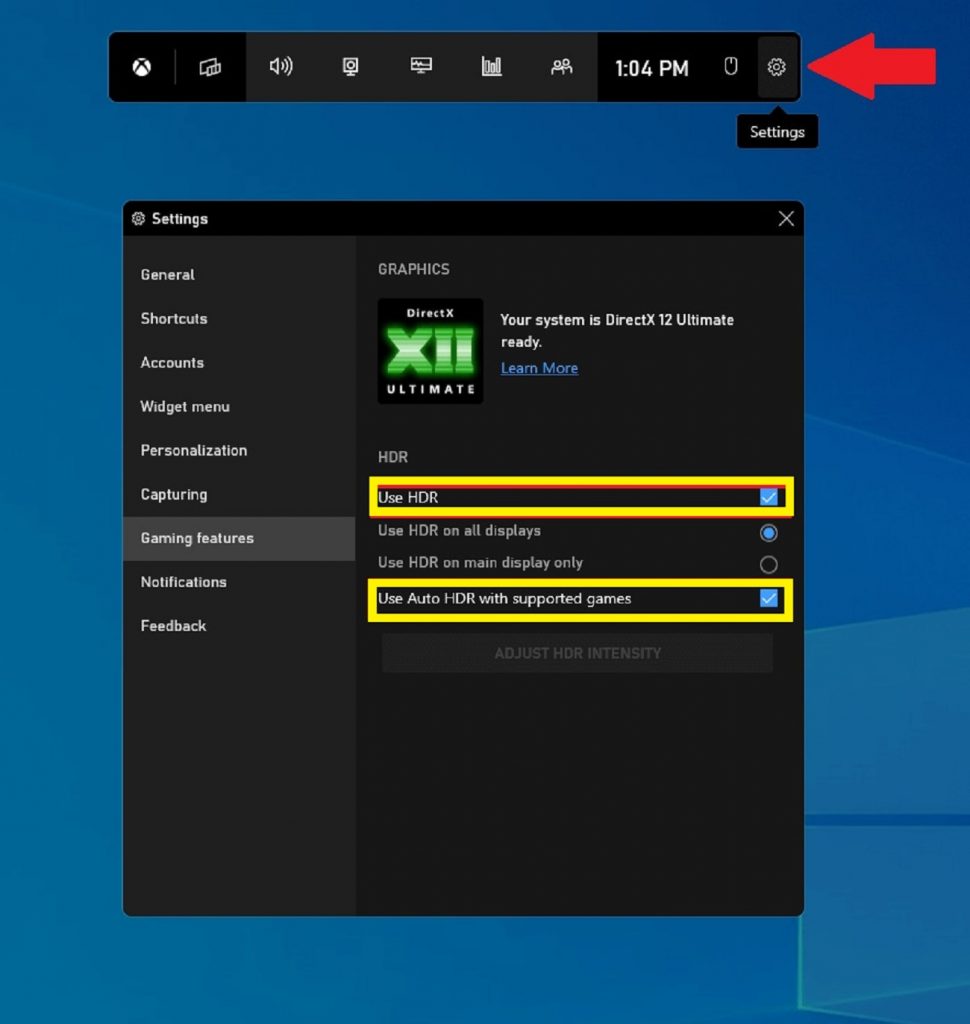Viewport: 970px width, 1024px height.
Task: Open the Personalization section
Action: [x=194, y=451]
